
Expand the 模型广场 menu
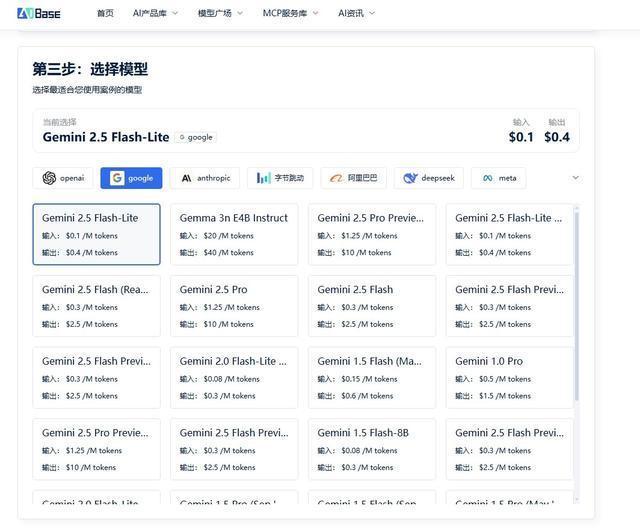pyautogui.click(x=220, y=13)
